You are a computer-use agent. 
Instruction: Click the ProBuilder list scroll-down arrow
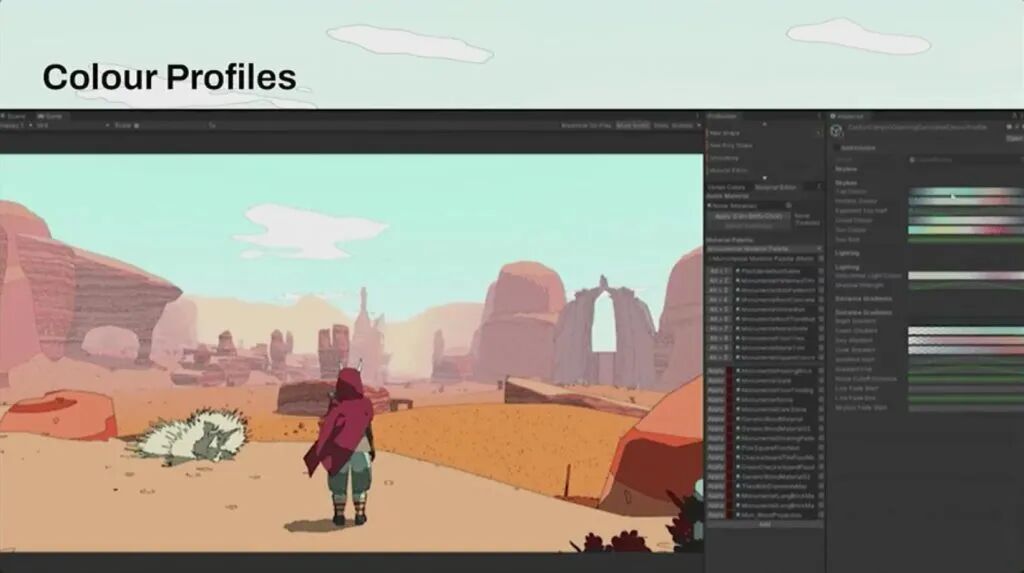coord(764,178)
